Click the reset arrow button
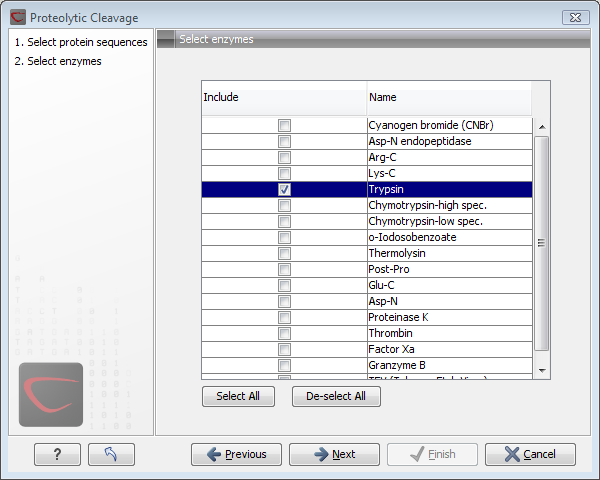 click(x=111, y=454)
